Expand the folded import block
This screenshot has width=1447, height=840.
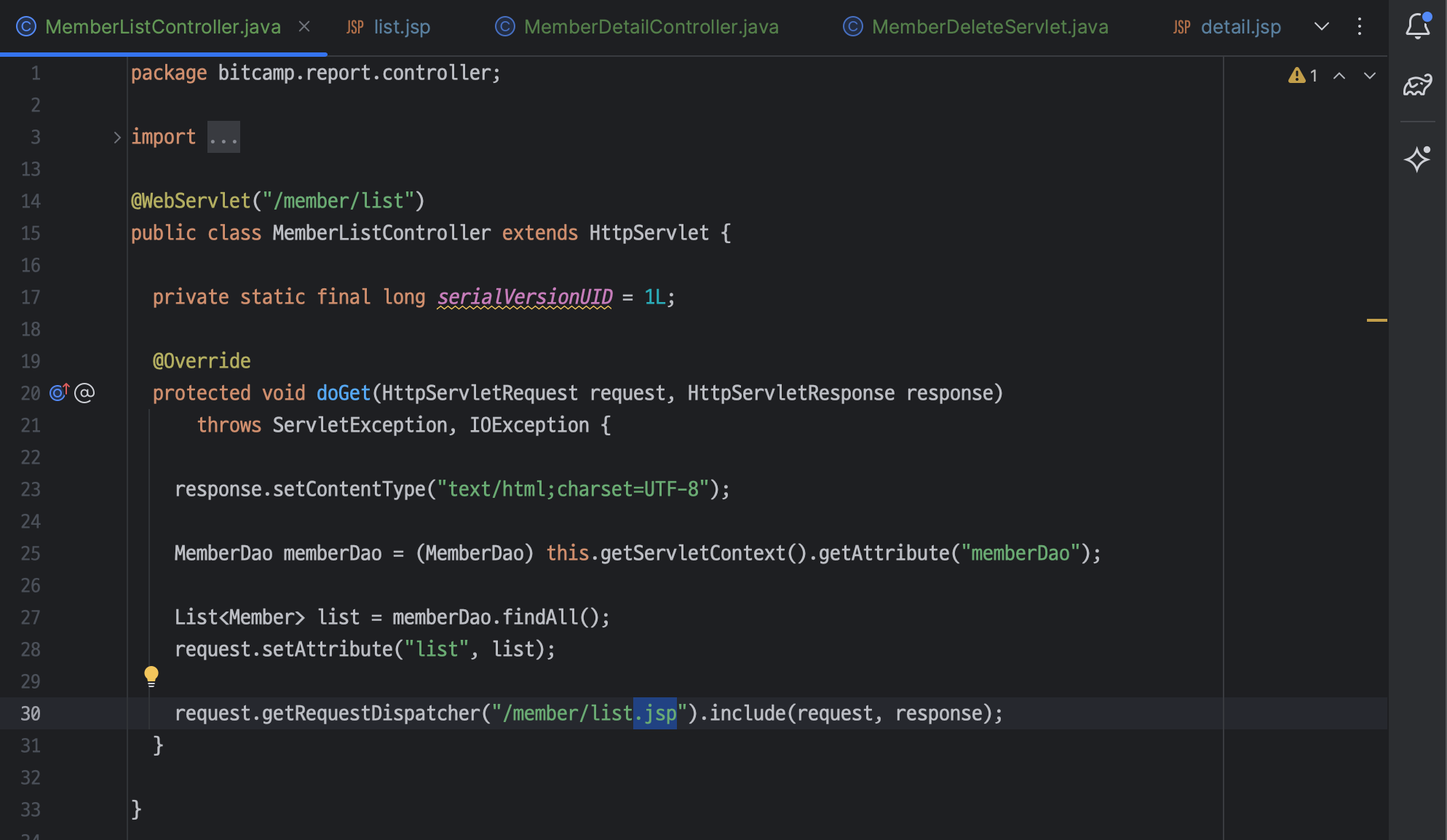coord(116,137)
